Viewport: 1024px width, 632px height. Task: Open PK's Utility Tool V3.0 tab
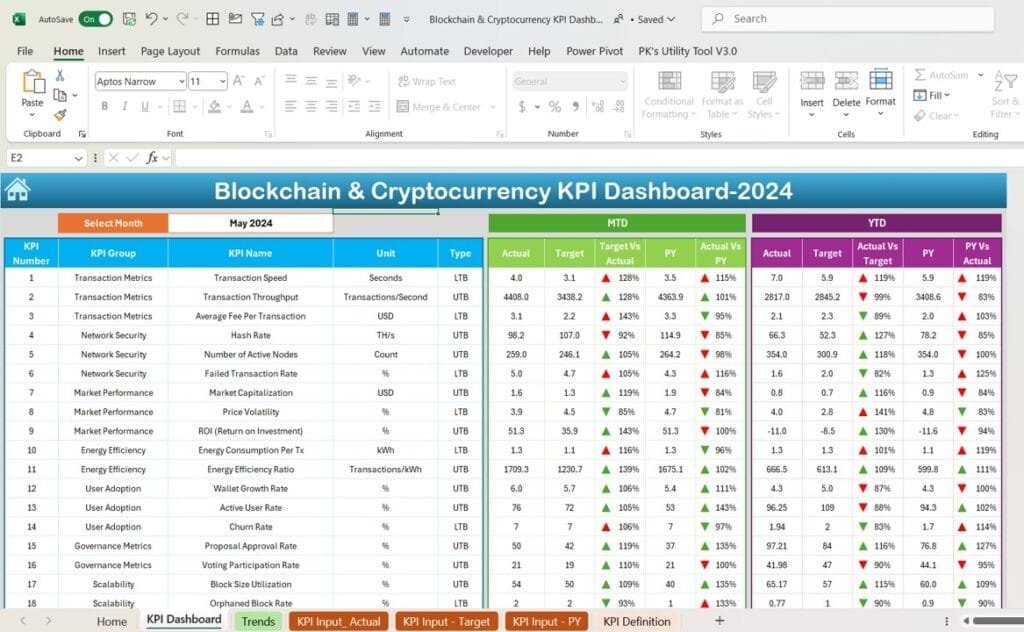click(688, 51)
